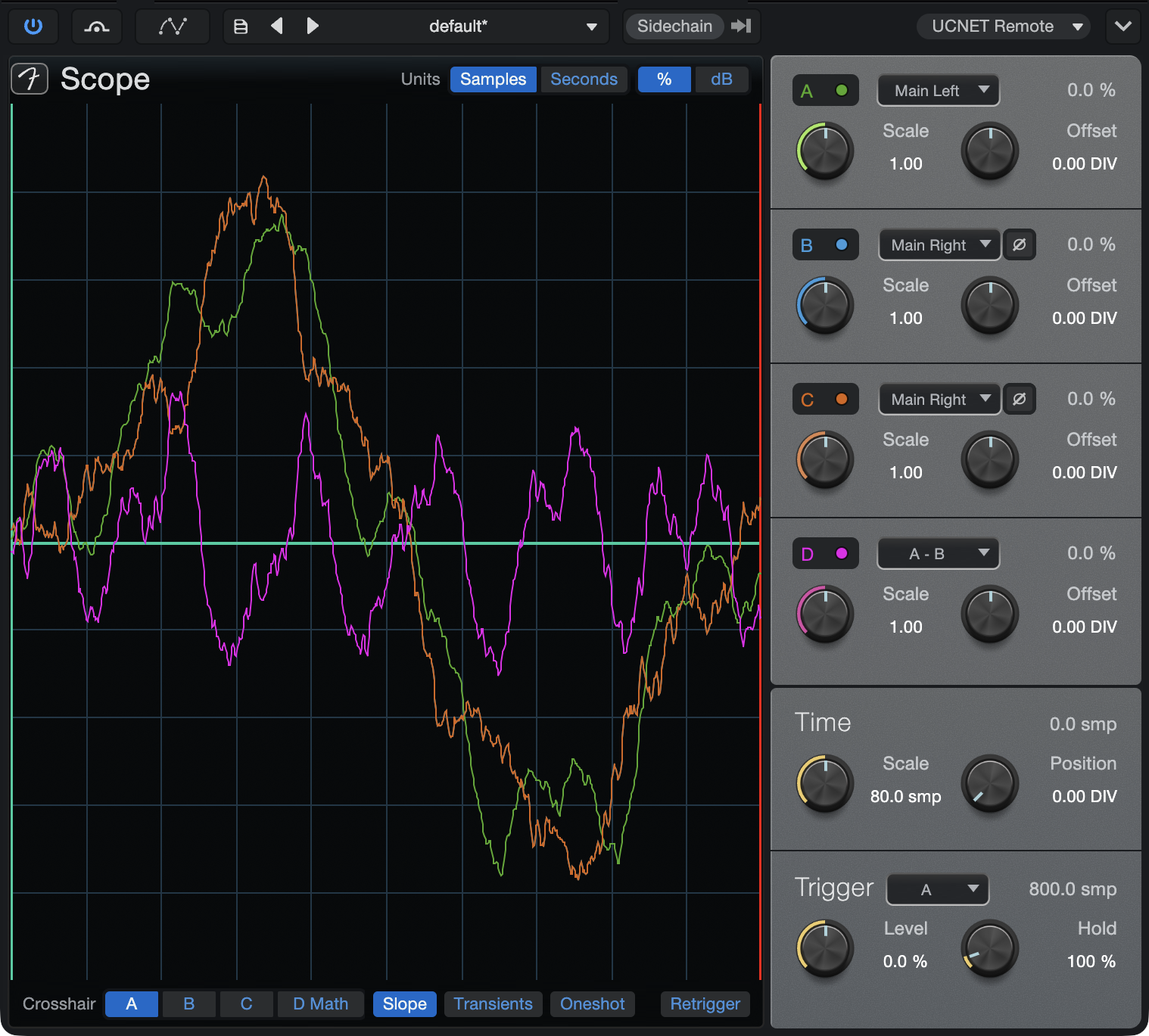
Task: Click the 80.0 smp time scale value
Action: [906, 796]
